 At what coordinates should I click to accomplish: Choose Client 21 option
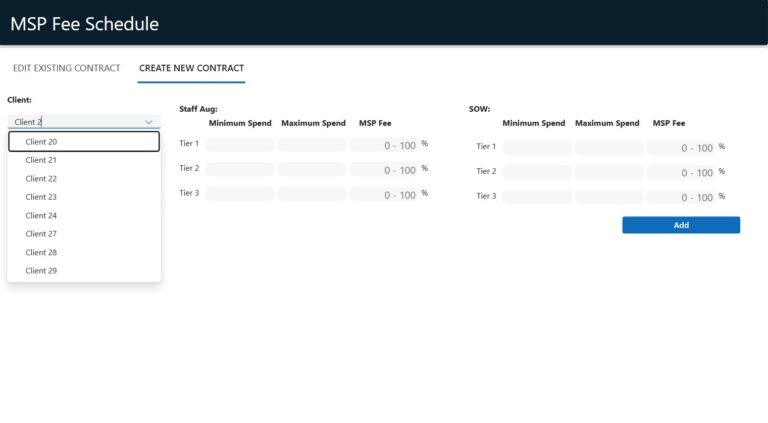(84, 160)
